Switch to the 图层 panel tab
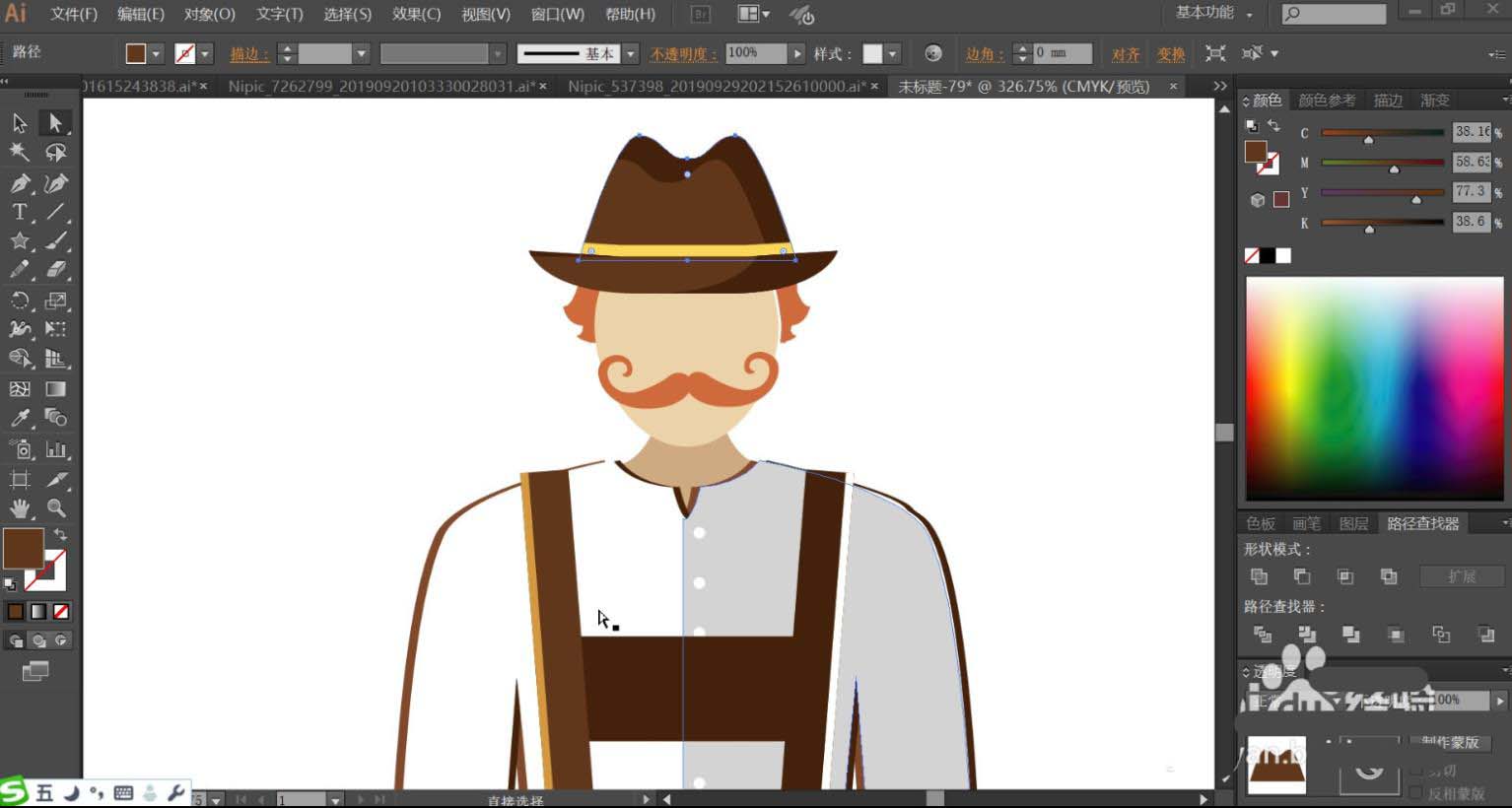 pos(1353,523)
